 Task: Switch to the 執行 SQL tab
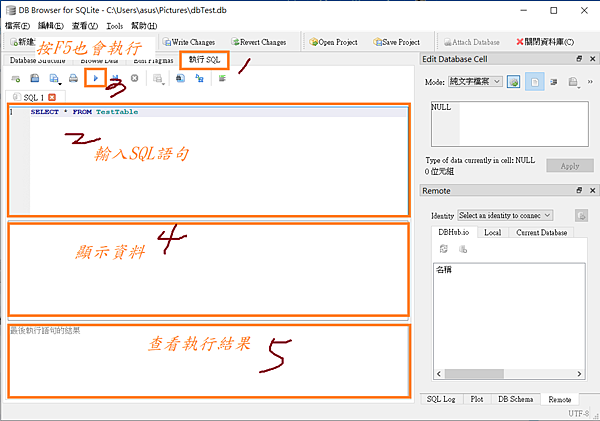point(204,60)
